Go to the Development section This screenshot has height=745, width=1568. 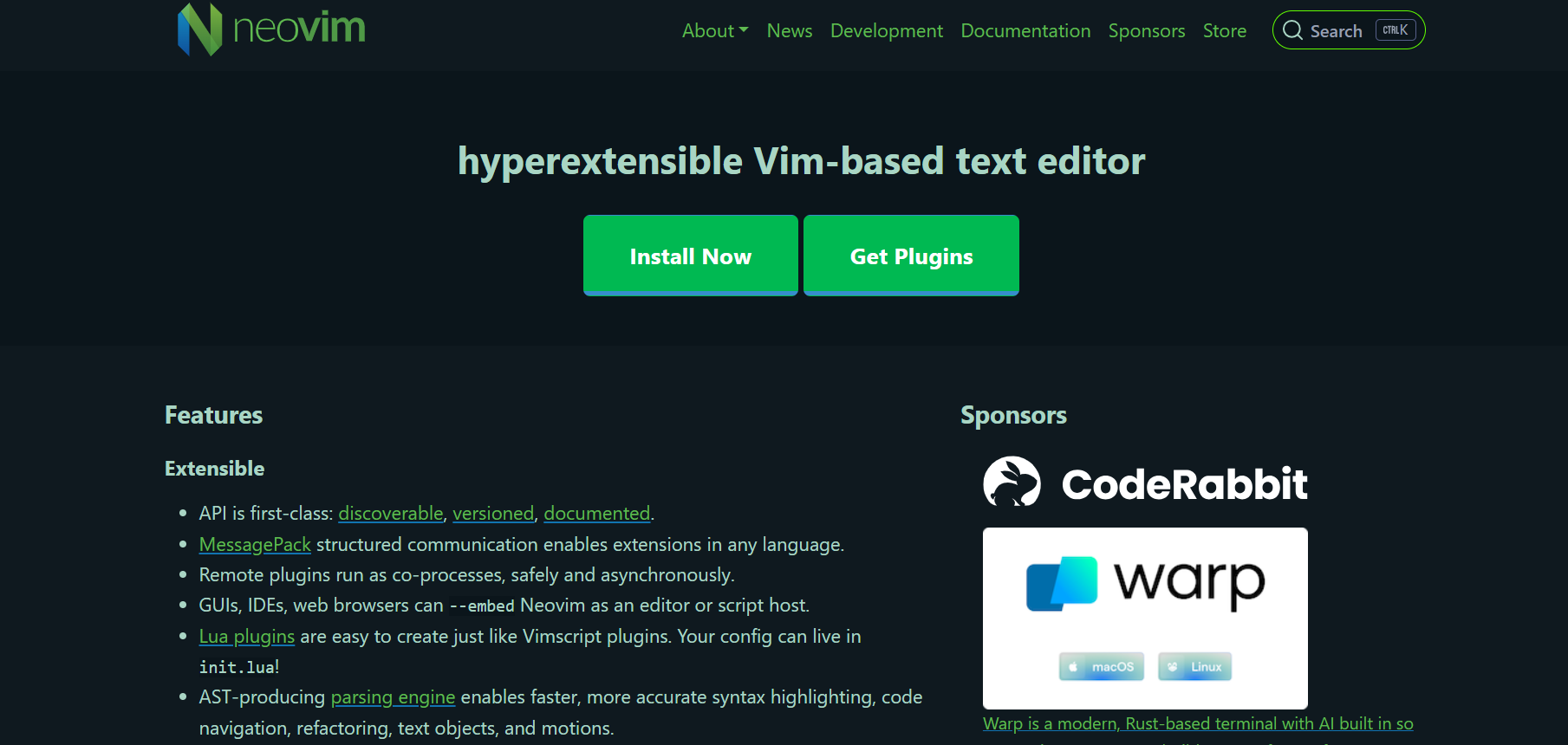point(887,30)
